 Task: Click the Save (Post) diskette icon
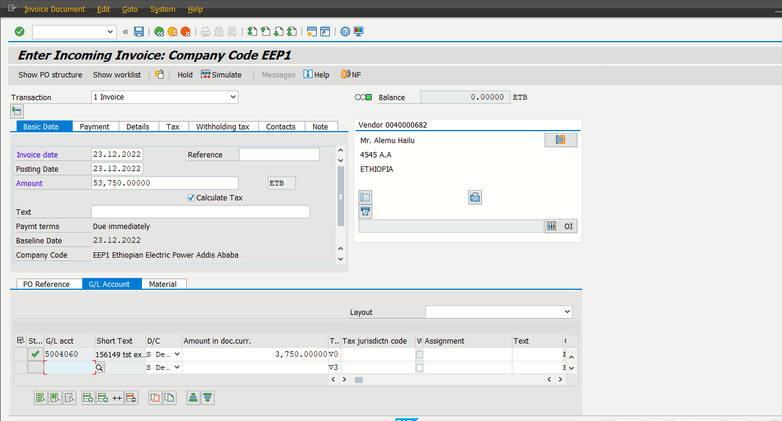(x=139, y=32)
